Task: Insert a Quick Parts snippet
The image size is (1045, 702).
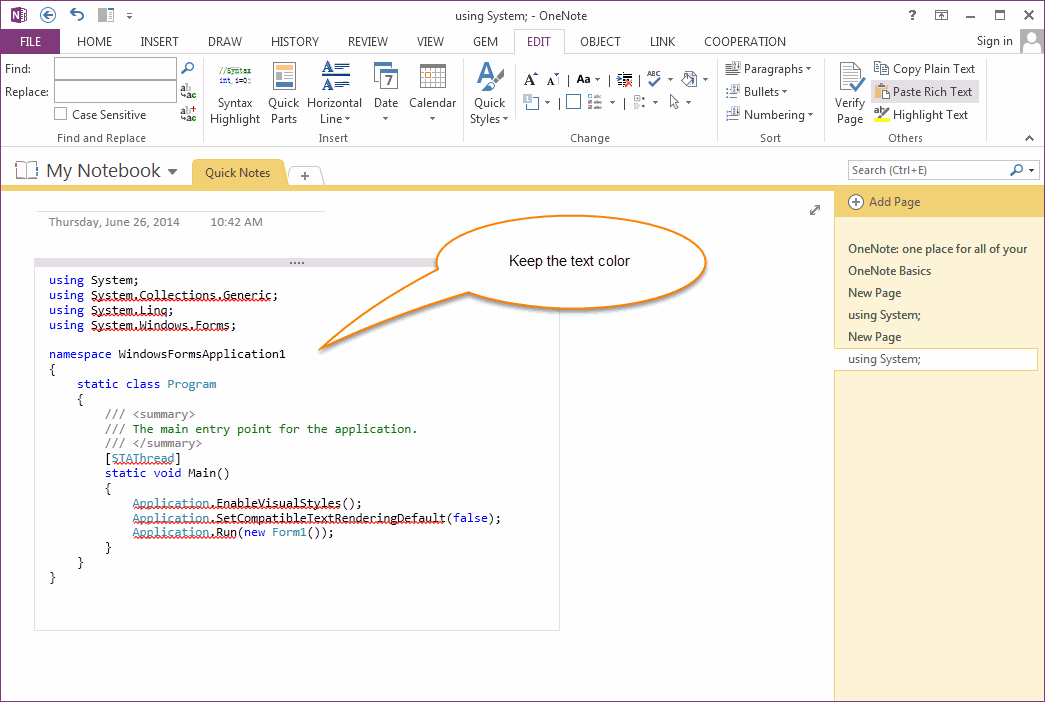Action: [283, 92]
